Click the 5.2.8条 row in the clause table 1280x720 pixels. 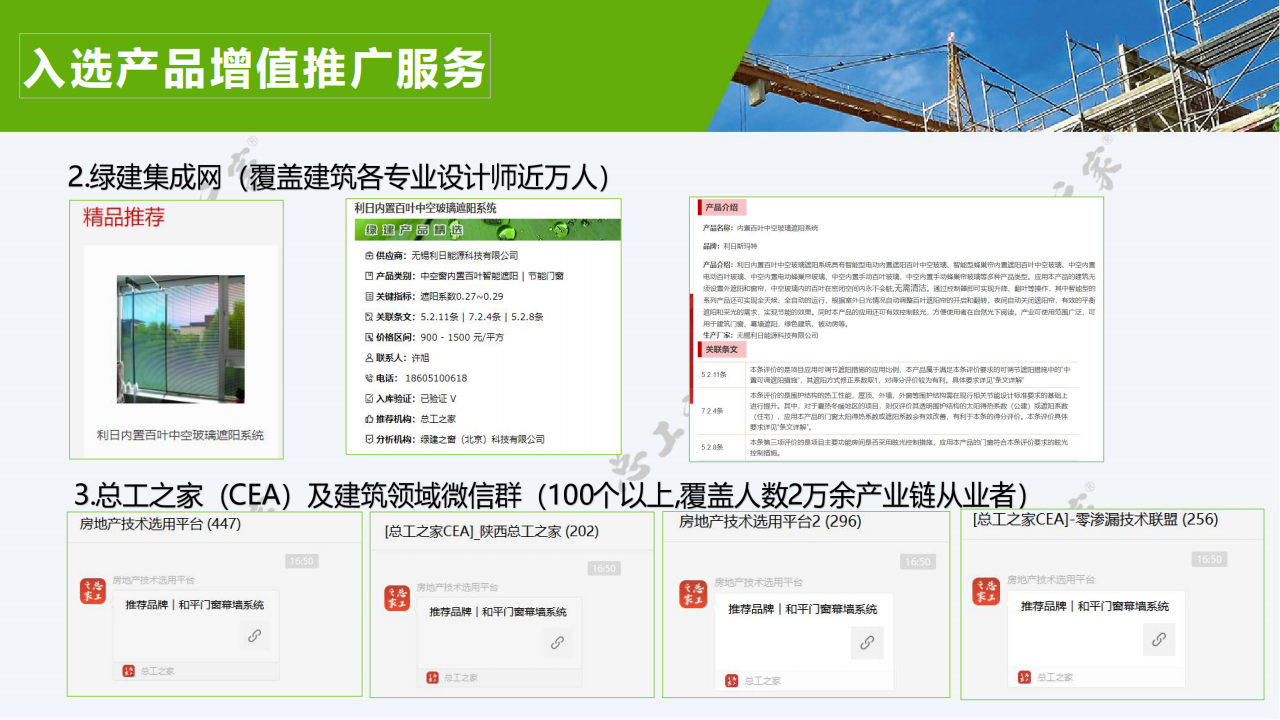tap(889, 446)
